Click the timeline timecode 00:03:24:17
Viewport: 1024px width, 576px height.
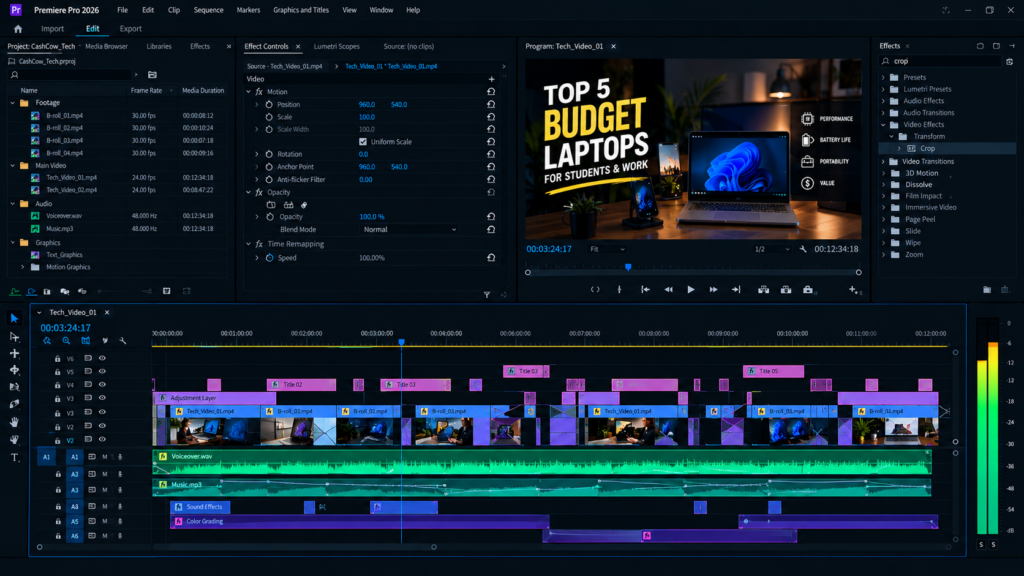(x=65, y=328)
